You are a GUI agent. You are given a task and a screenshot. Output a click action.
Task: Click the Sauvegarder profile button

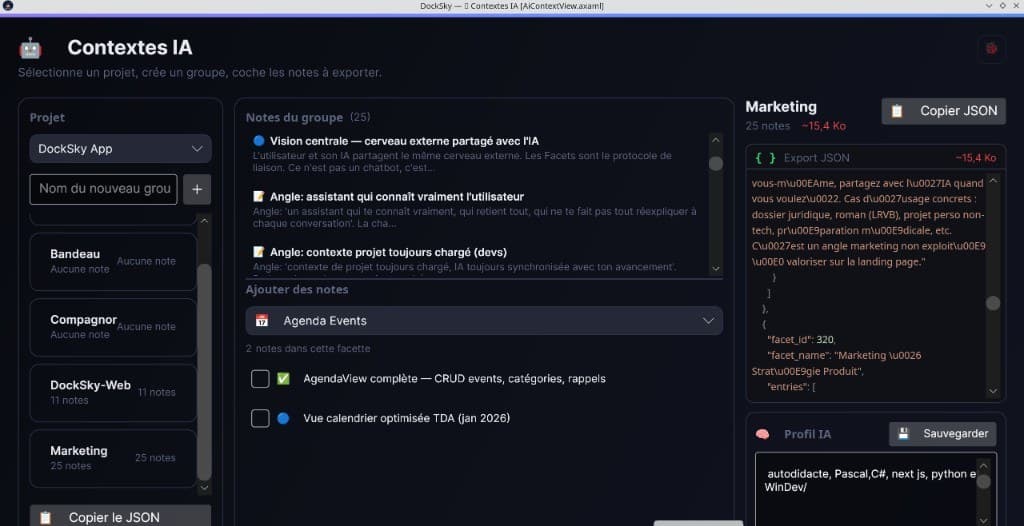[x=942, y=434]
